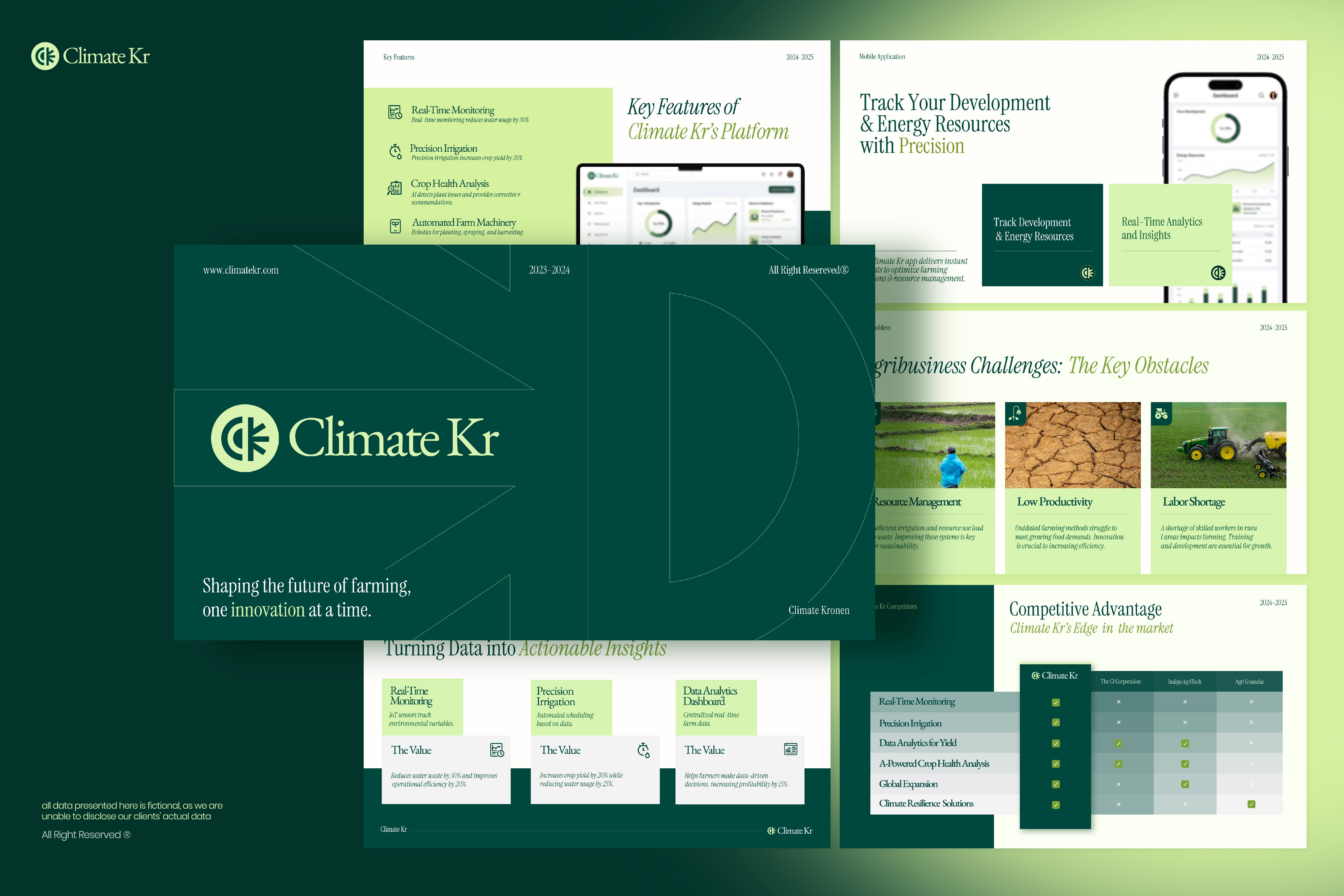
Task: Click the plant icon on Low Productivity photo
Action: point(1016,413)
